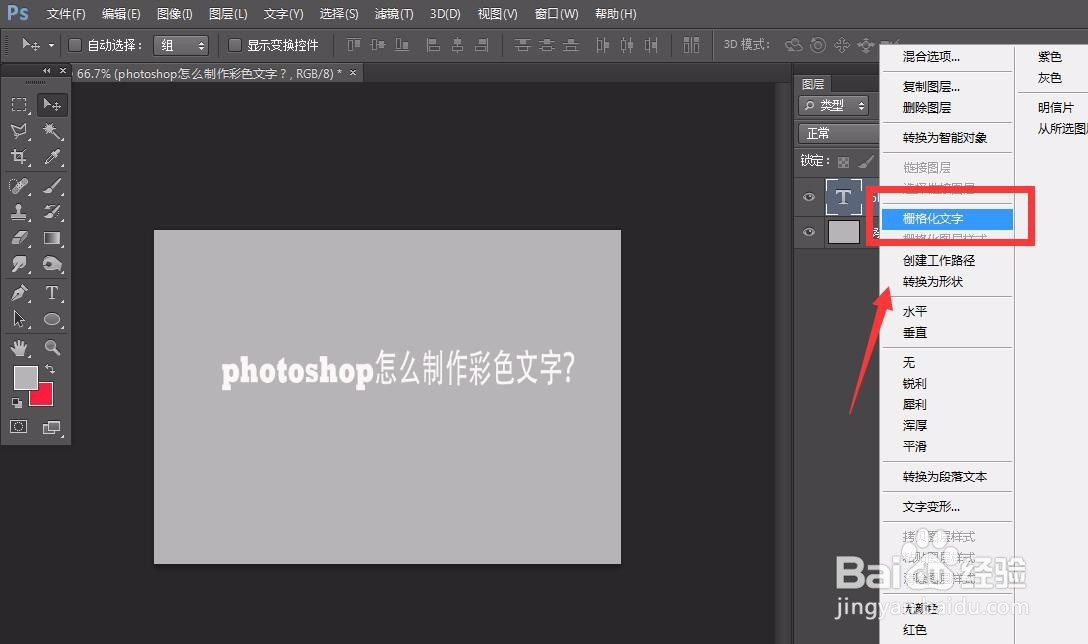Select the Eyedropper tool
This screenshot has height=644, width=1088.
click(x=52, y=157)
